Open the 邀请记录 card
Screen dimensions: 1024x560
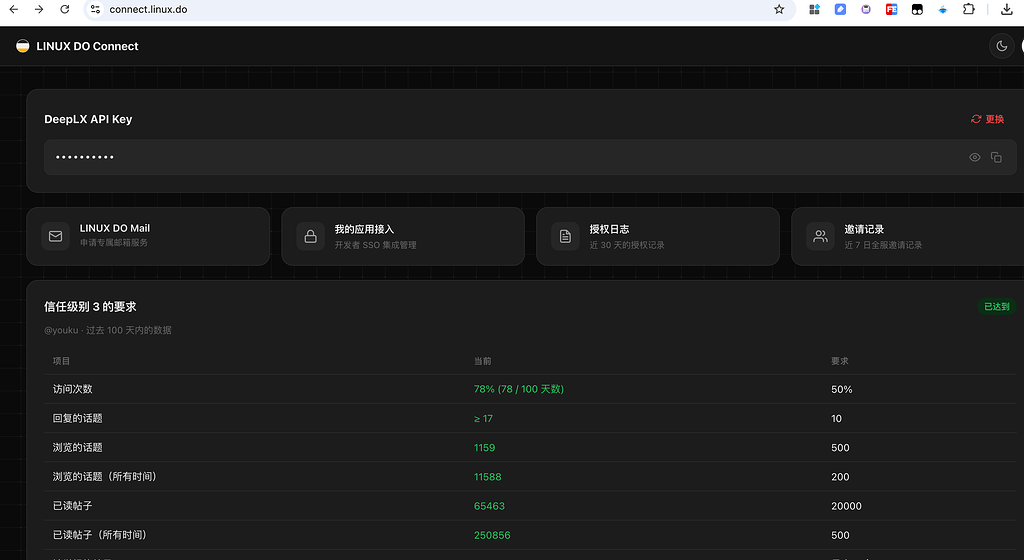pos(908,236)
